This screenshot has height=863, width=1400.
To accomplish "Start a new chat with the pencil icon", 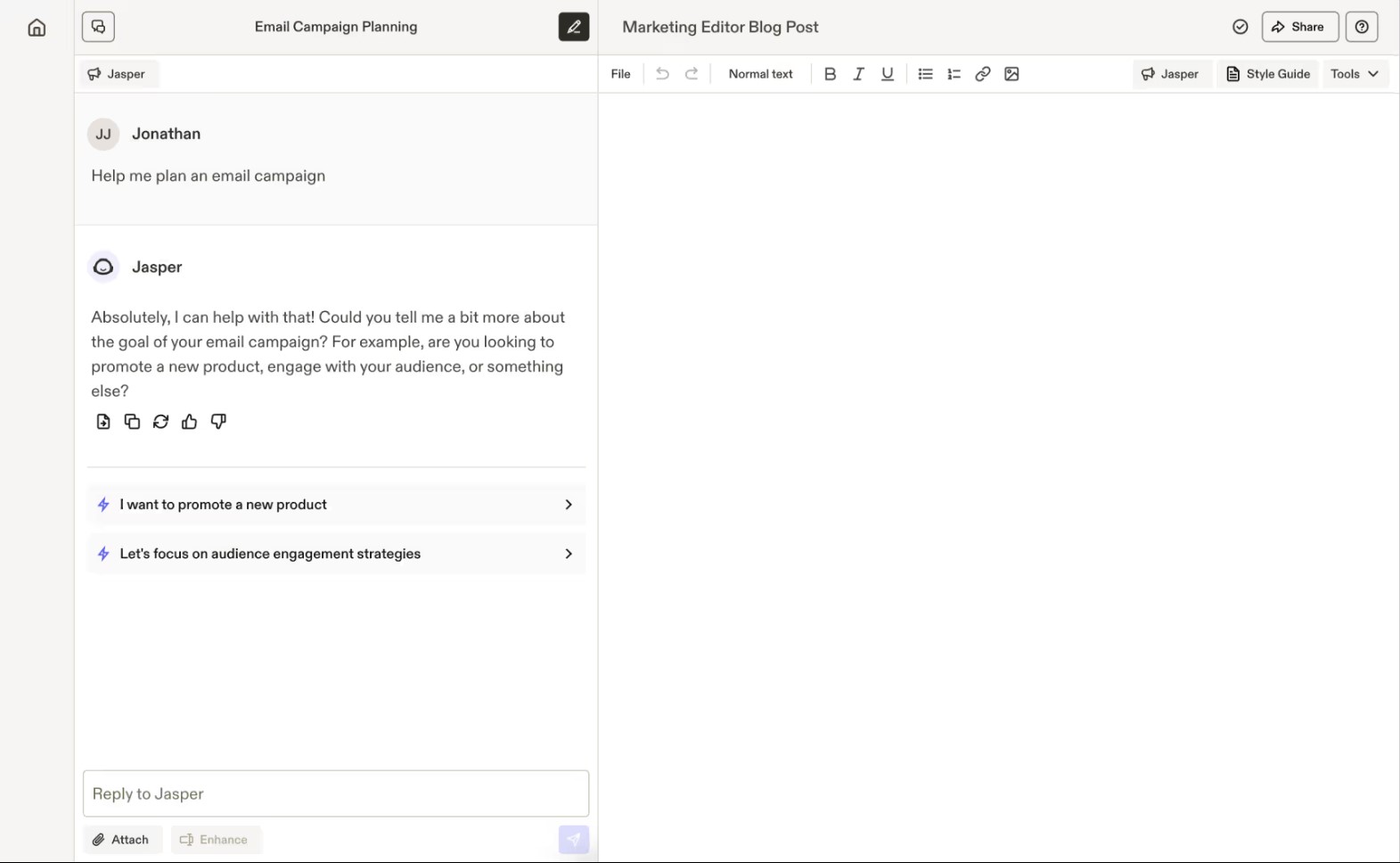I will pyautogui.click(x=574, y=27).
